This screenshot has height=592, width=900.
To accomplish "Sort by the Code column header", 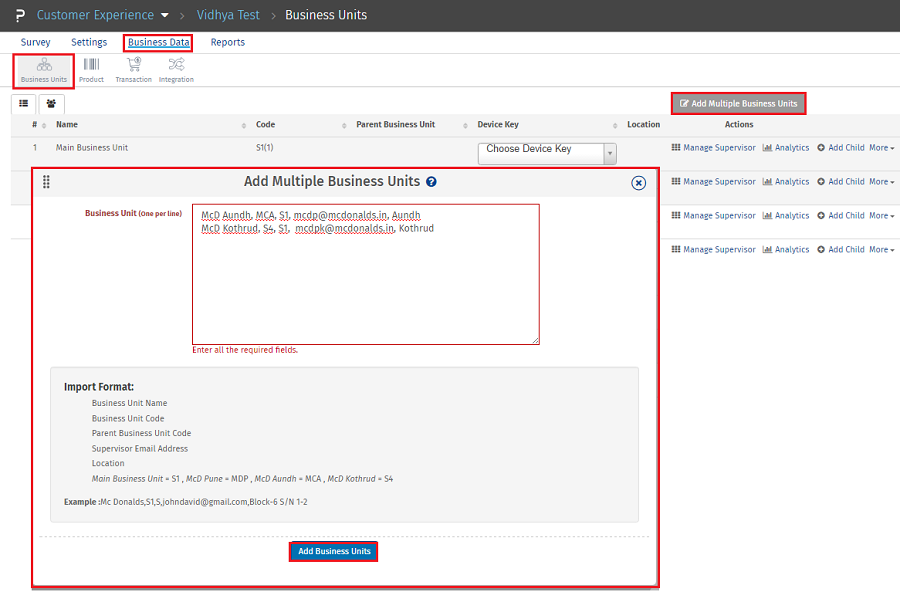I will [265, 124].
